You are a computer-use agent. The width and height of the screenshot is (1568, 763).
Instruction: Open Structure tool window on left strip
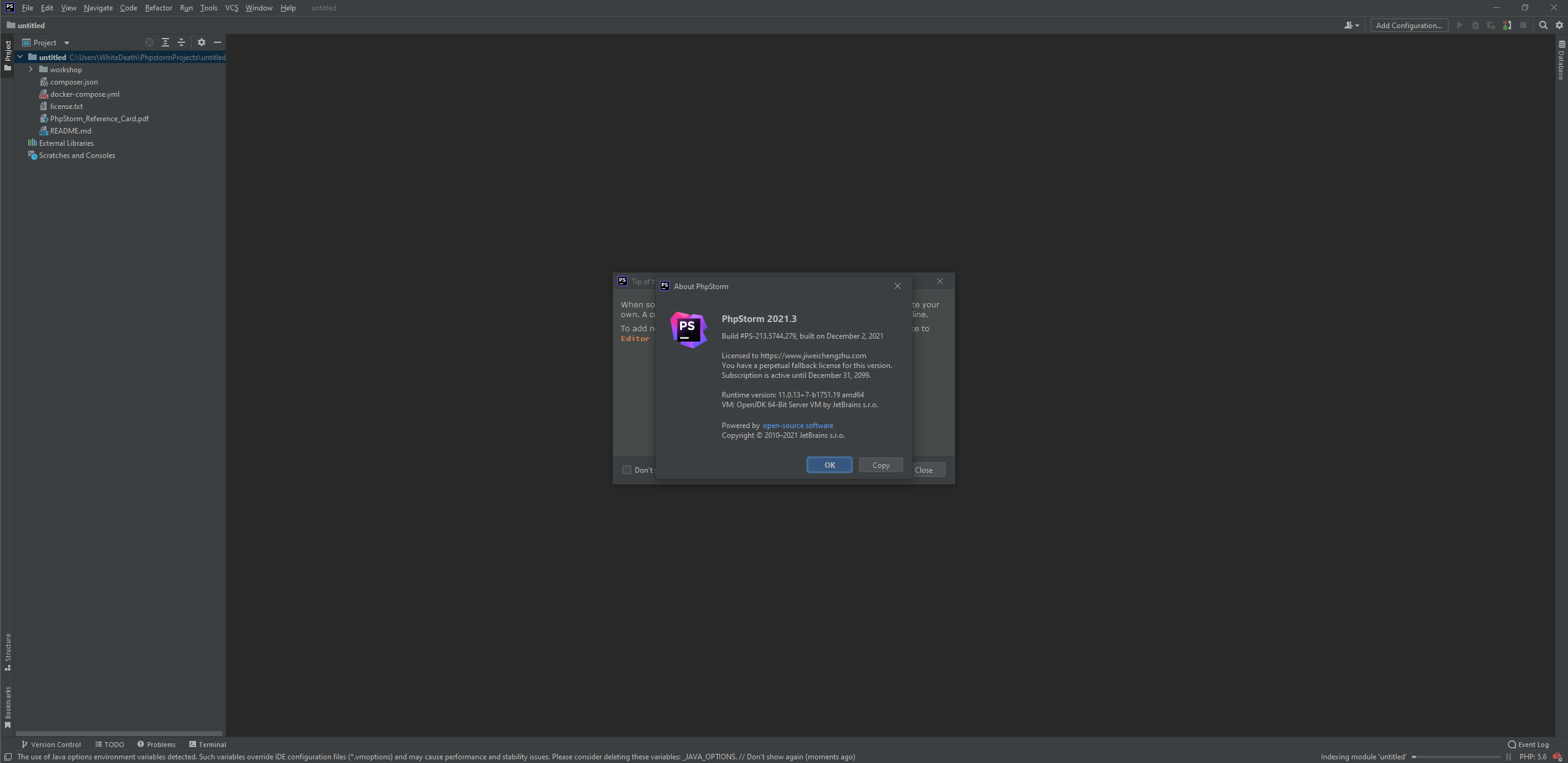8,652
